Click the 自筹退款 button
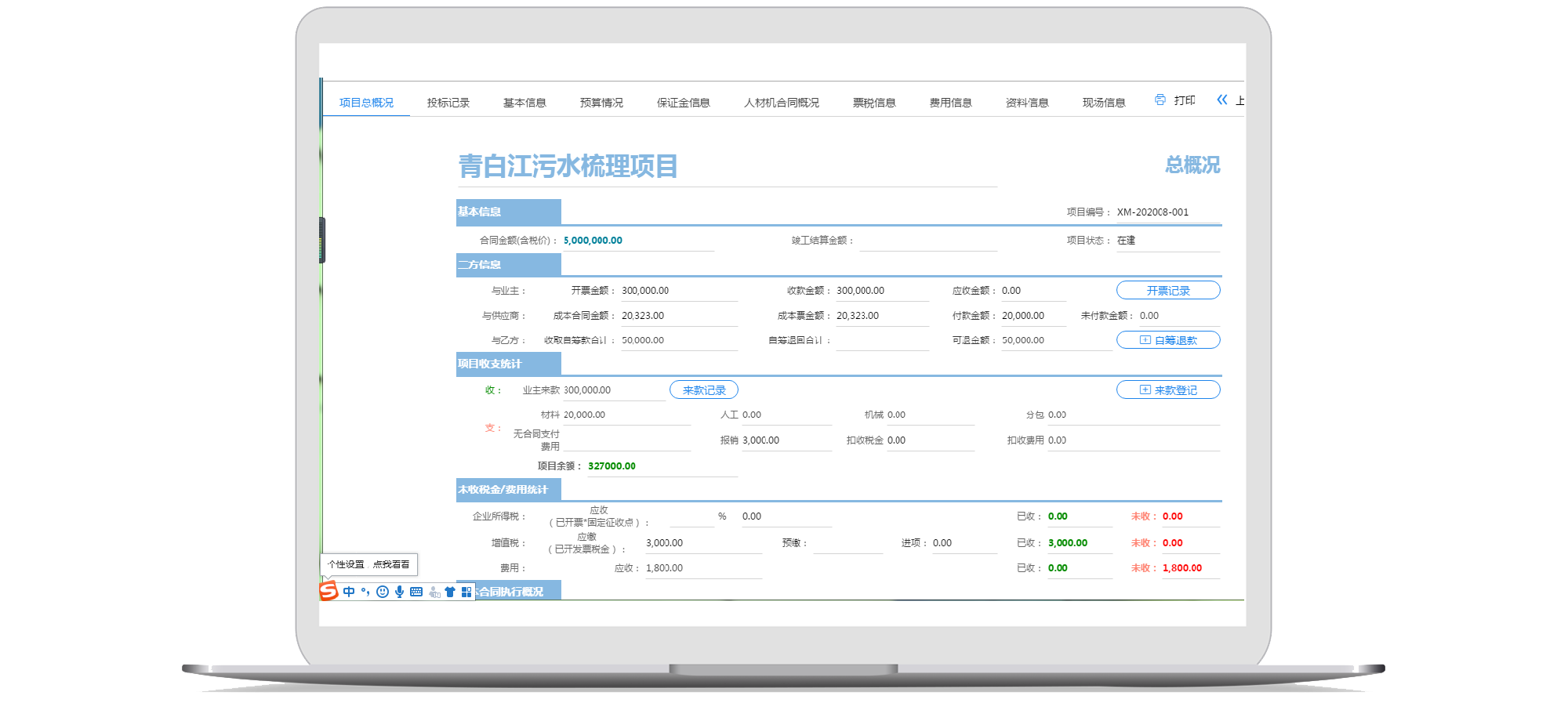 [1167, 340]
